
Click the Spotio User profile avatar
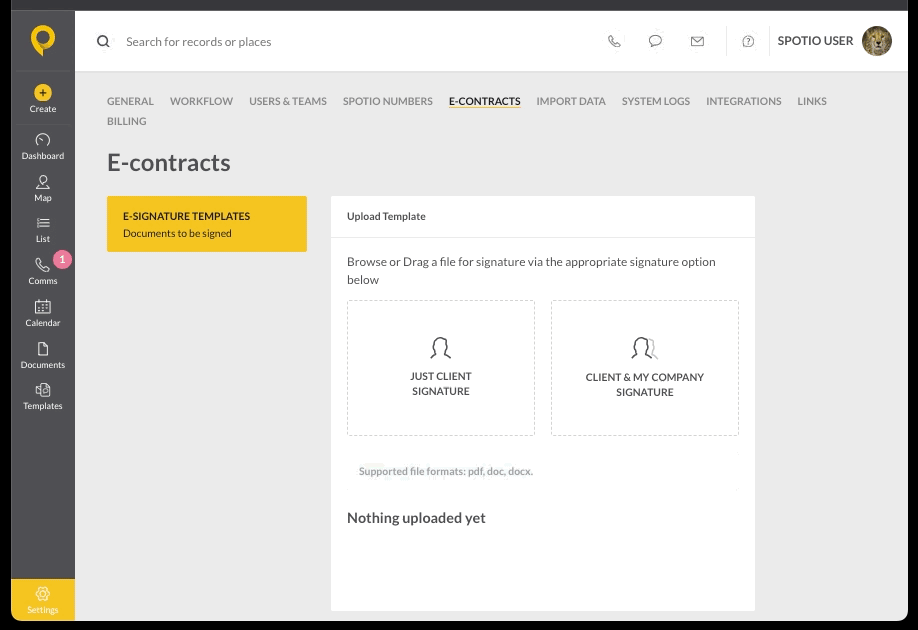tap(877, 41)
